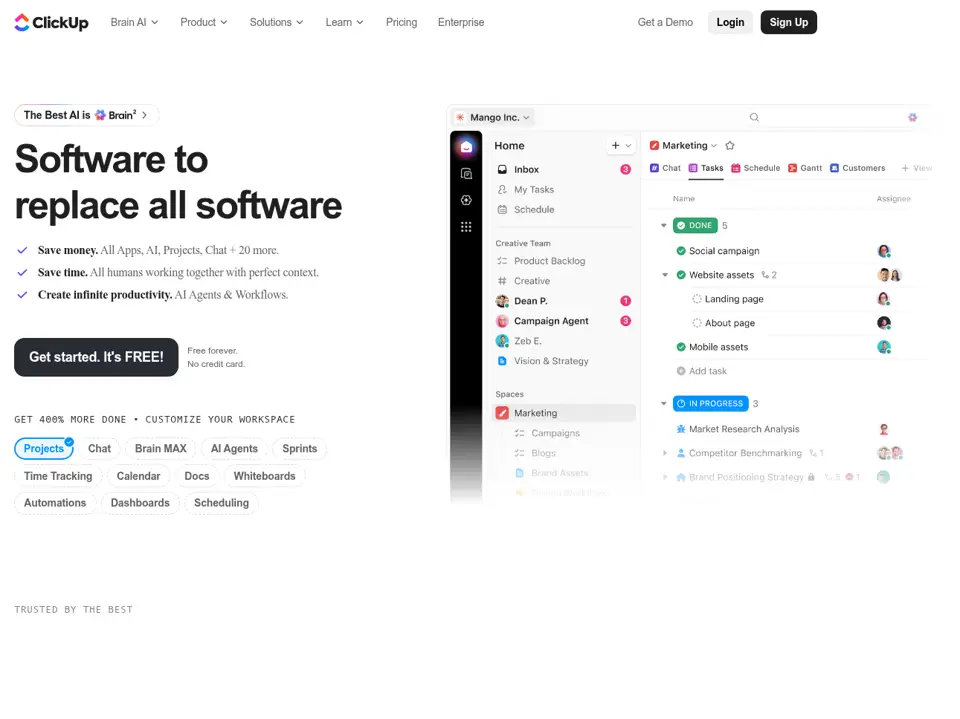Image resolution: width=960 pixels, height=719 pixels.
Task: Click Get started. It's FREE! button
Action: 96,357
